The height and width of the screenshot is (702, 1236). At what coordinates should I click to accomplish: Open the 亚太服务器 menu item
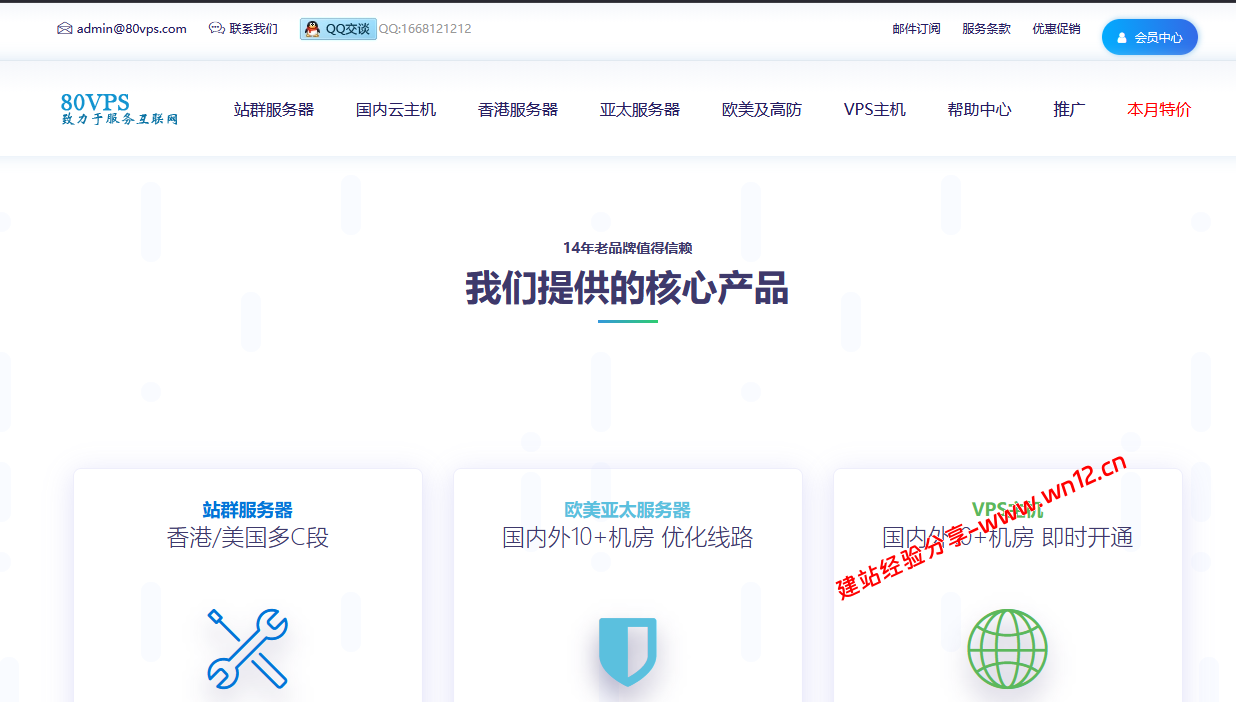tap(640, 110)
